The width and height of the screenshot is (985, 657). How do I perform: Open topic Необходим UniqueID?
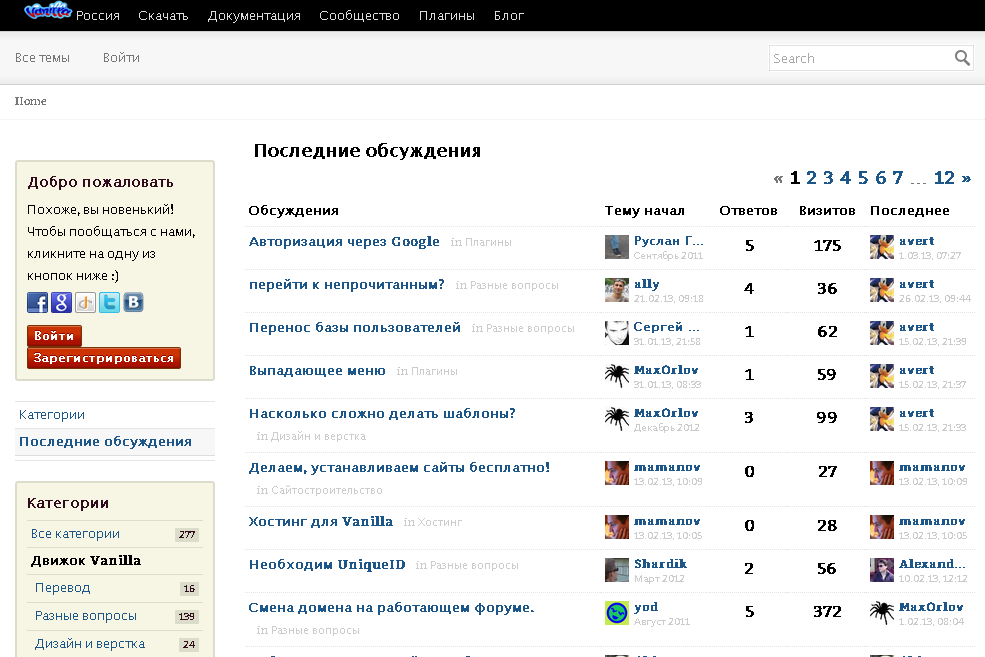[x=327, y=565]
